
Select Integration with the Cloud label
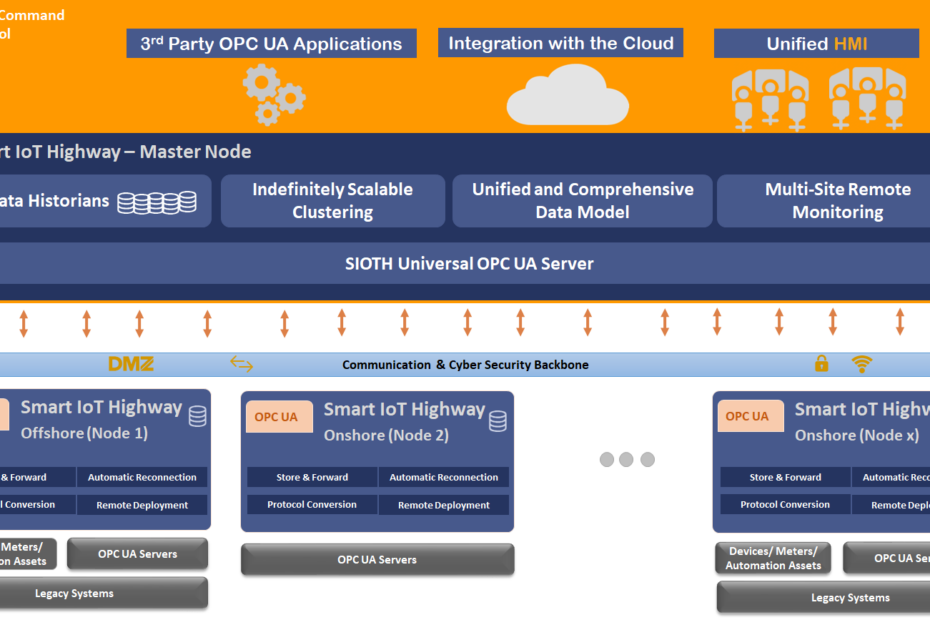pos(561,43)
